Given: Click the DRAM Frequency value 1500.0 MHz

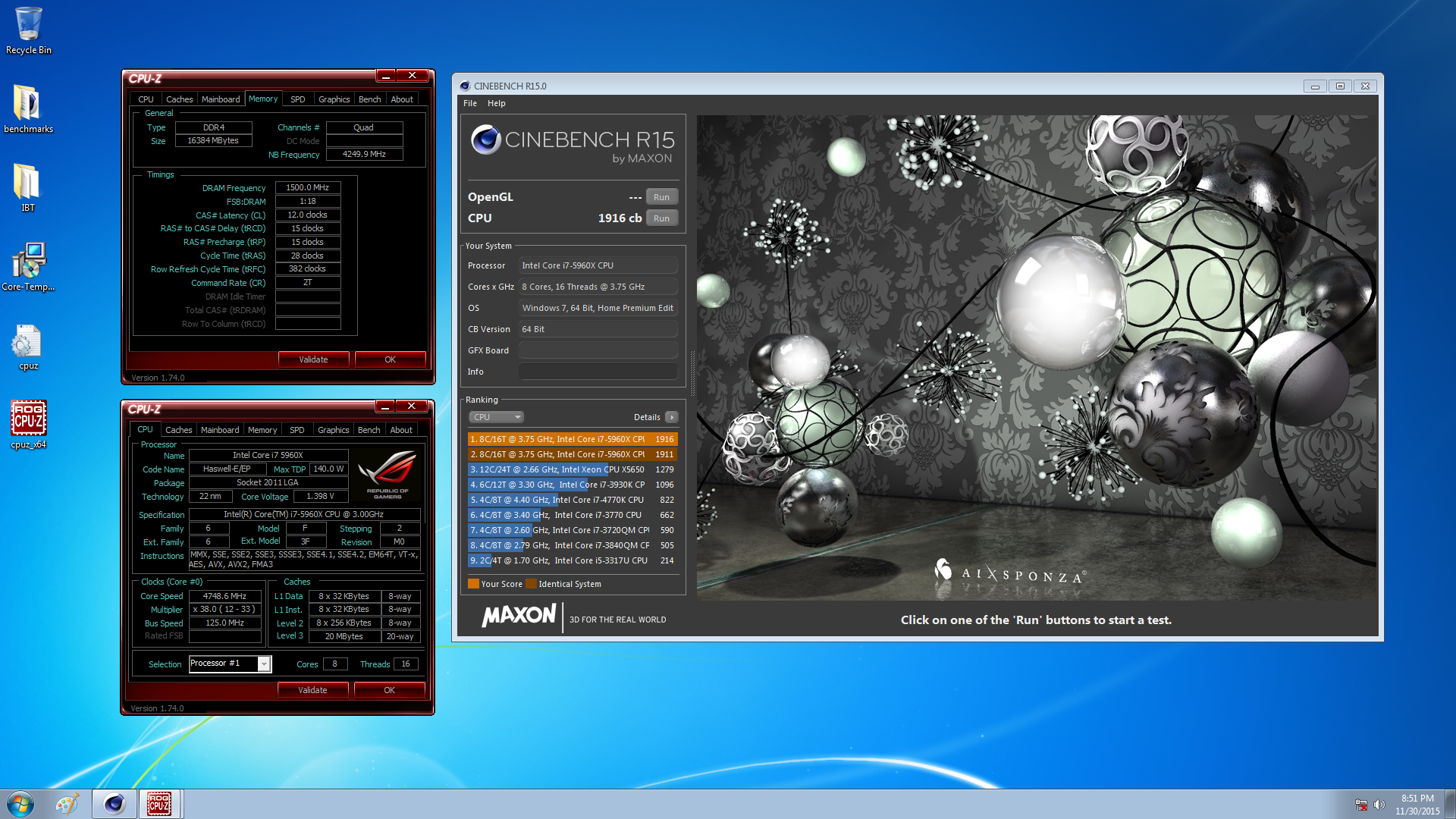Looking at the screenshot, I should tap(308, 187).
